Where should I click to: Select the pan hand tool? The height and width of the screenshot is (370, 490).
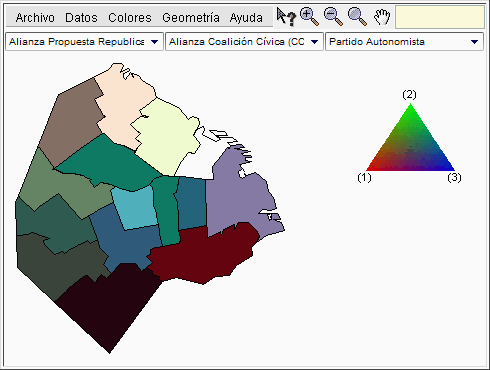coord(382,17)
